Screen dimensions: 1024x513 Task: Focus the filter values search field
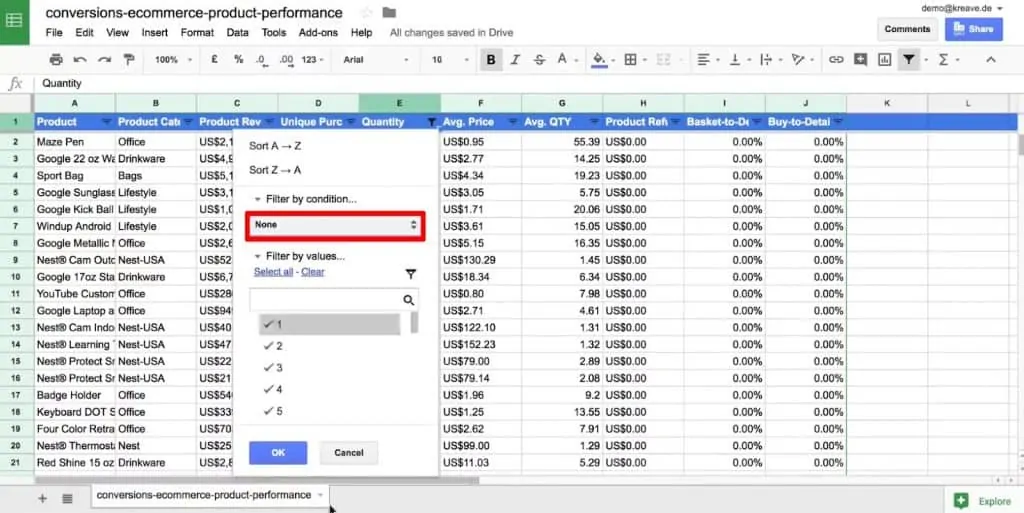pos(334,300)
